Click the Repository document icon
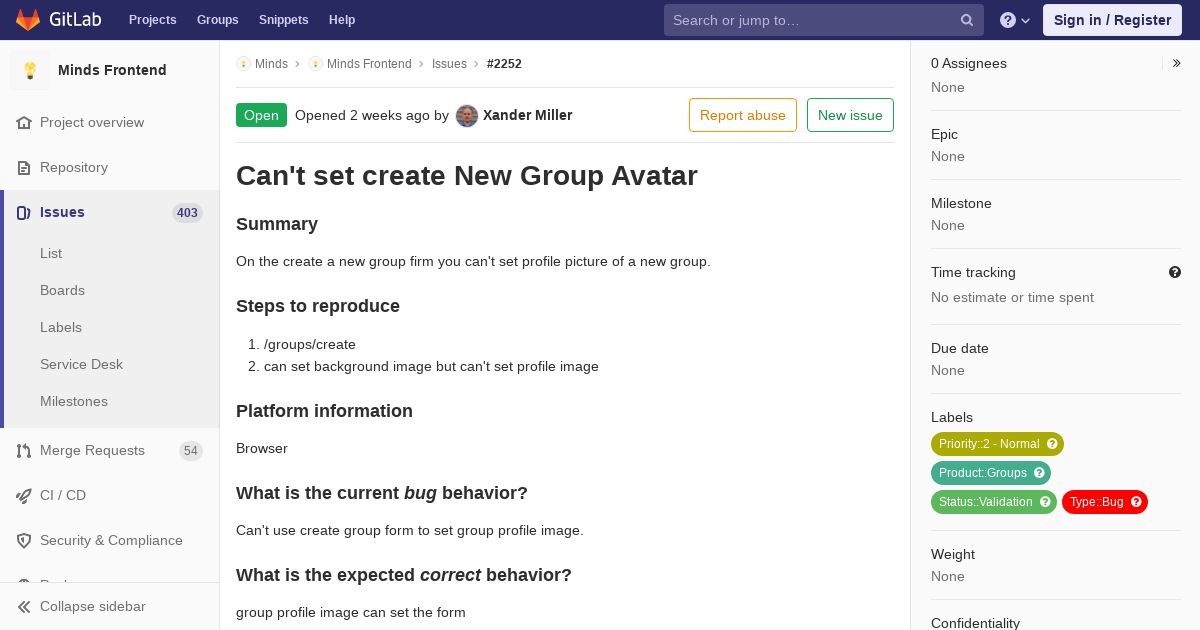Image resolution: width=1200 pixels, height=630 pixels. [24, 168]
